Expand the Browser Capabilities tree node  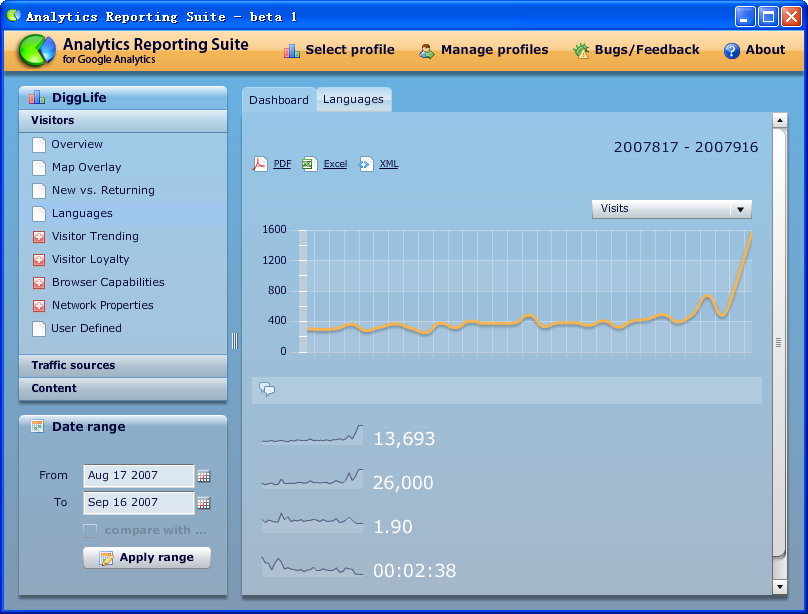click(39, 283)
